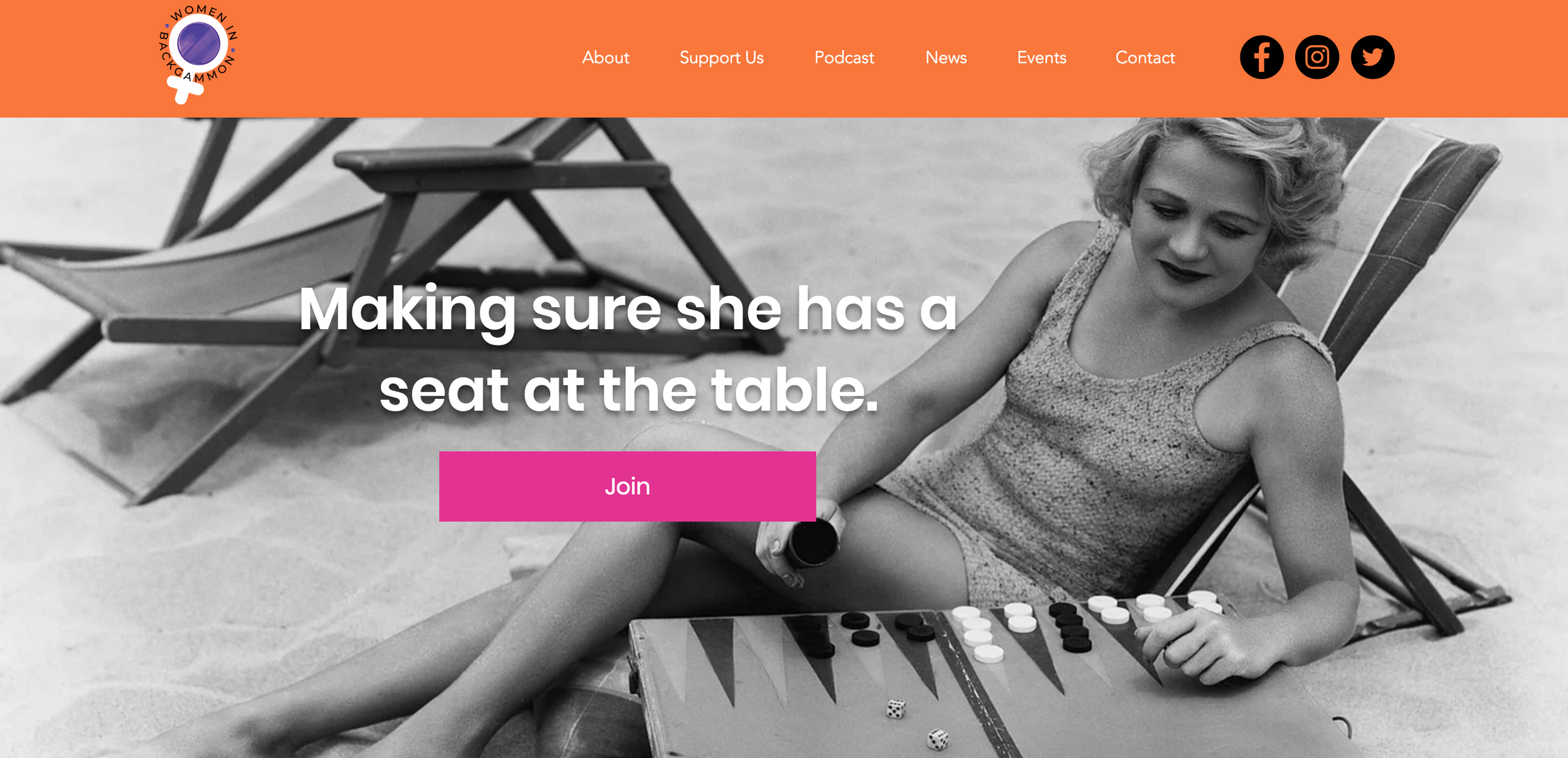This screenshot has height=758, width=1568.
Task: Go to the About page
Action: tap(605, 58)
